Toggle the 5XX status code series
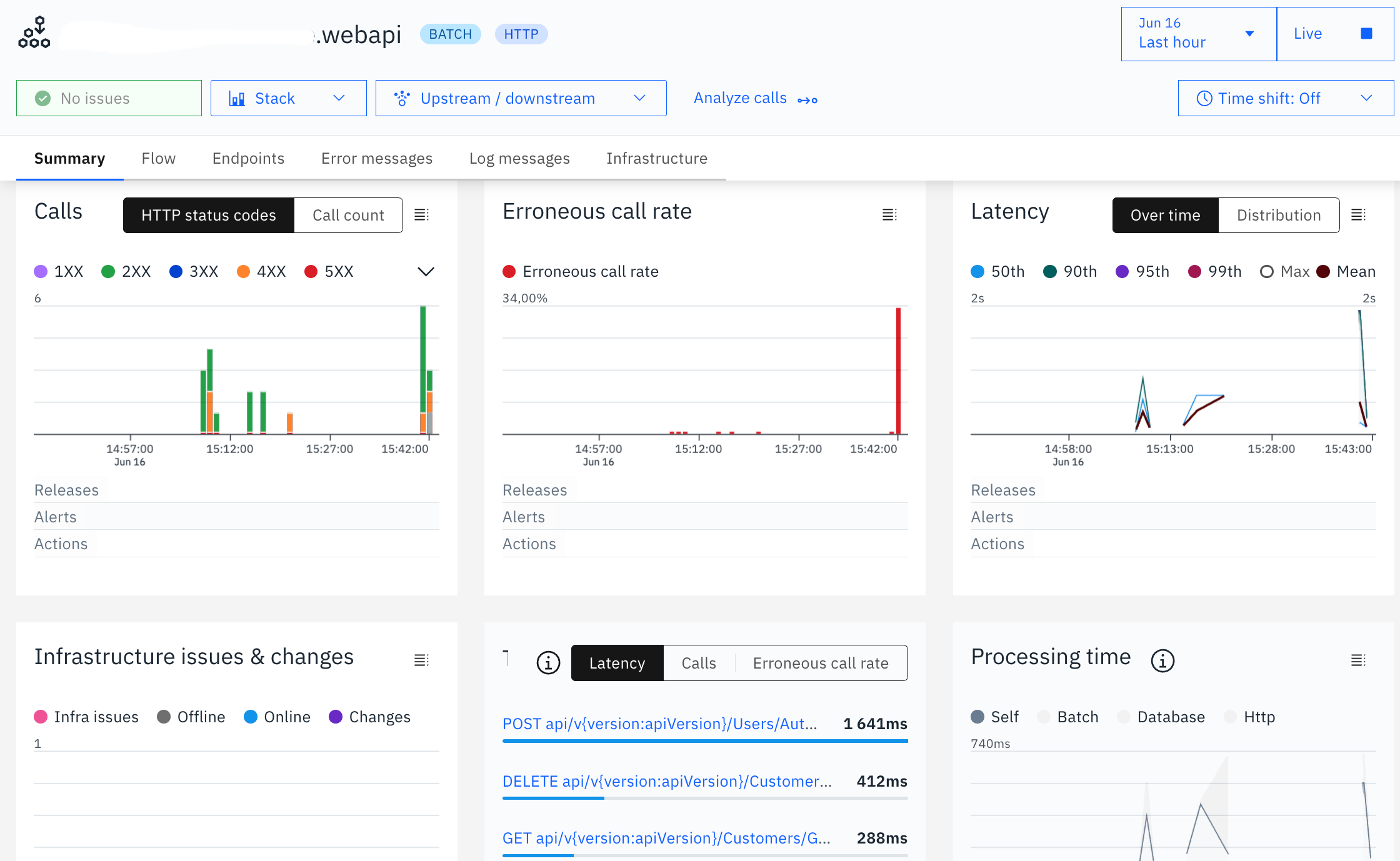The width and height of the screenshot is (1400, 861). tap(329, 271)
